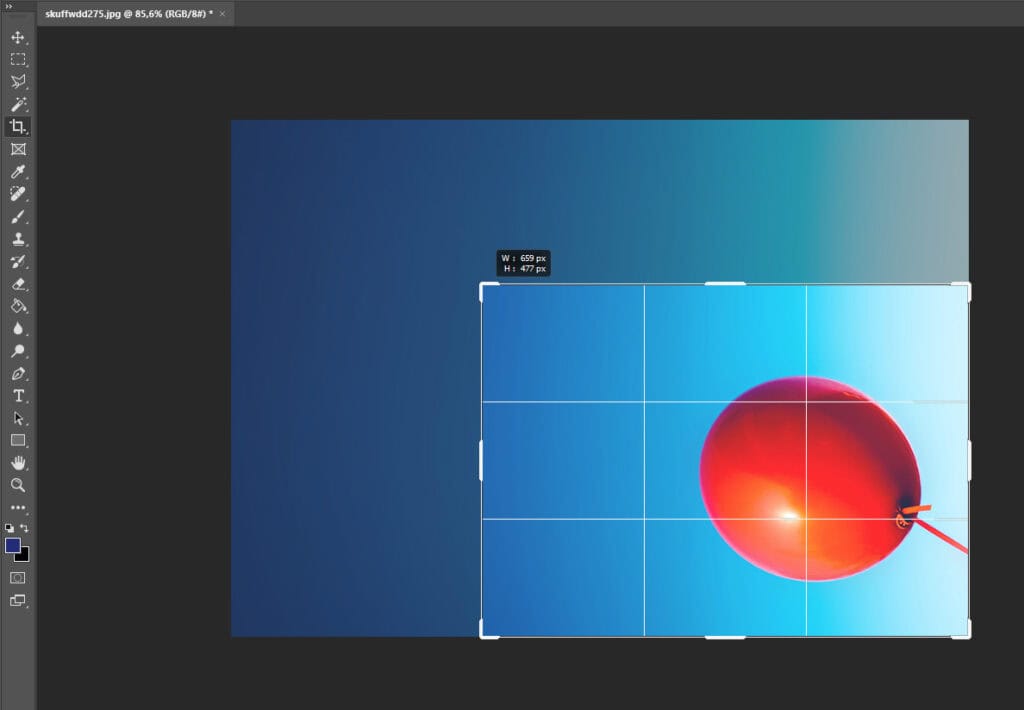Select the Clone Stamp tool
The image size is (1024, 710).
(17, 238)
